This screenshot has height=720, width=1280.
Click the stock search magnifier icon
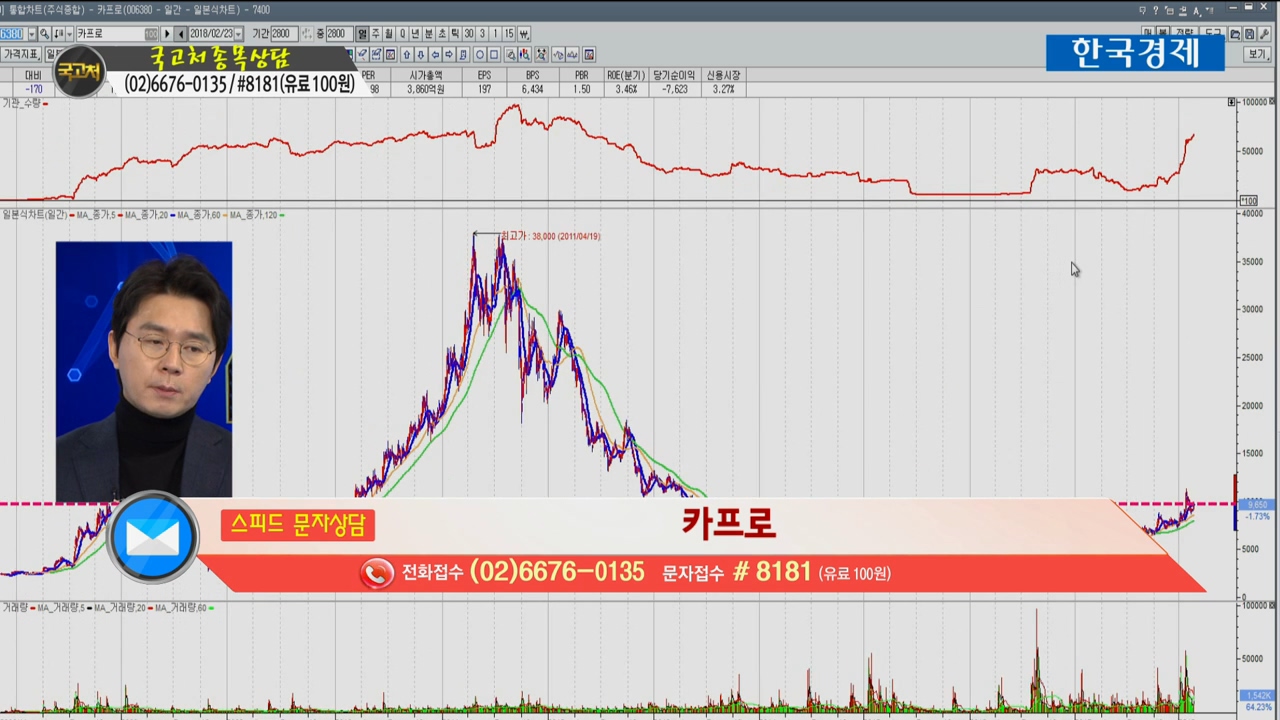[45, 34]
